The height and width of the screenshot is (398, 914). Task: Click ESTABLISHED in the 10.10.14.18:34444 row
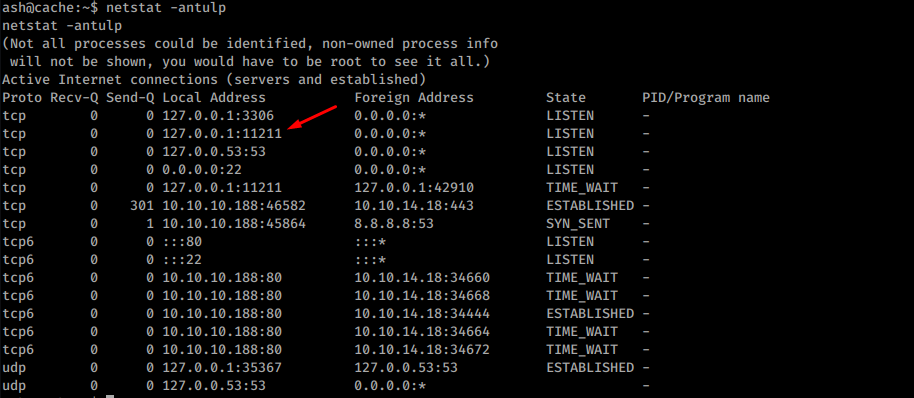(590, 314)
